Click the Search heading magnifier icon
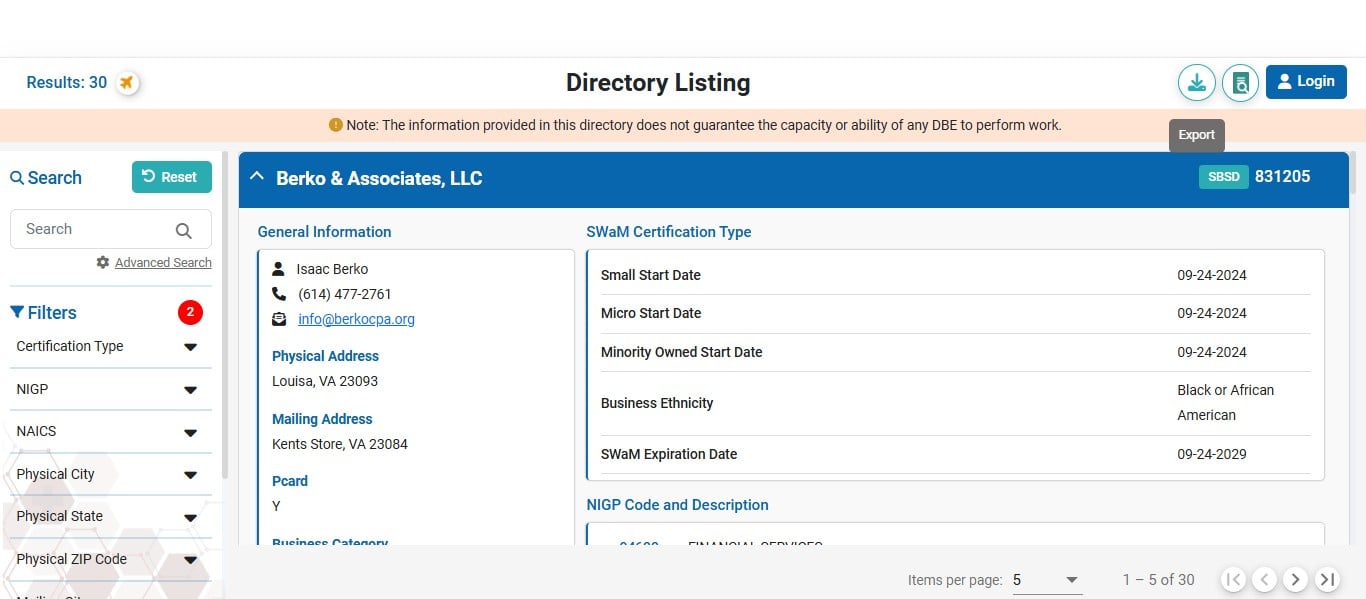 click(17, 178)
